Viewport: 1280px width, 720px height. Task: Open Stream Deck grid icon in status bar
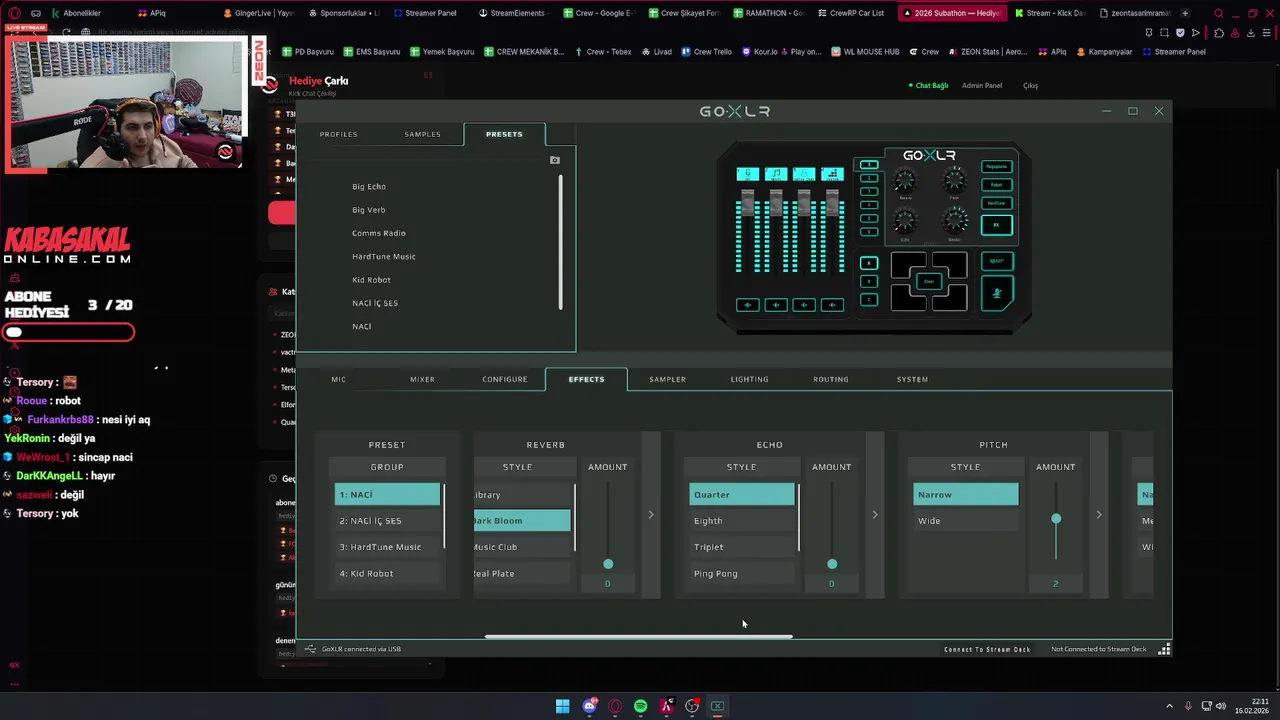point(1164,649)
